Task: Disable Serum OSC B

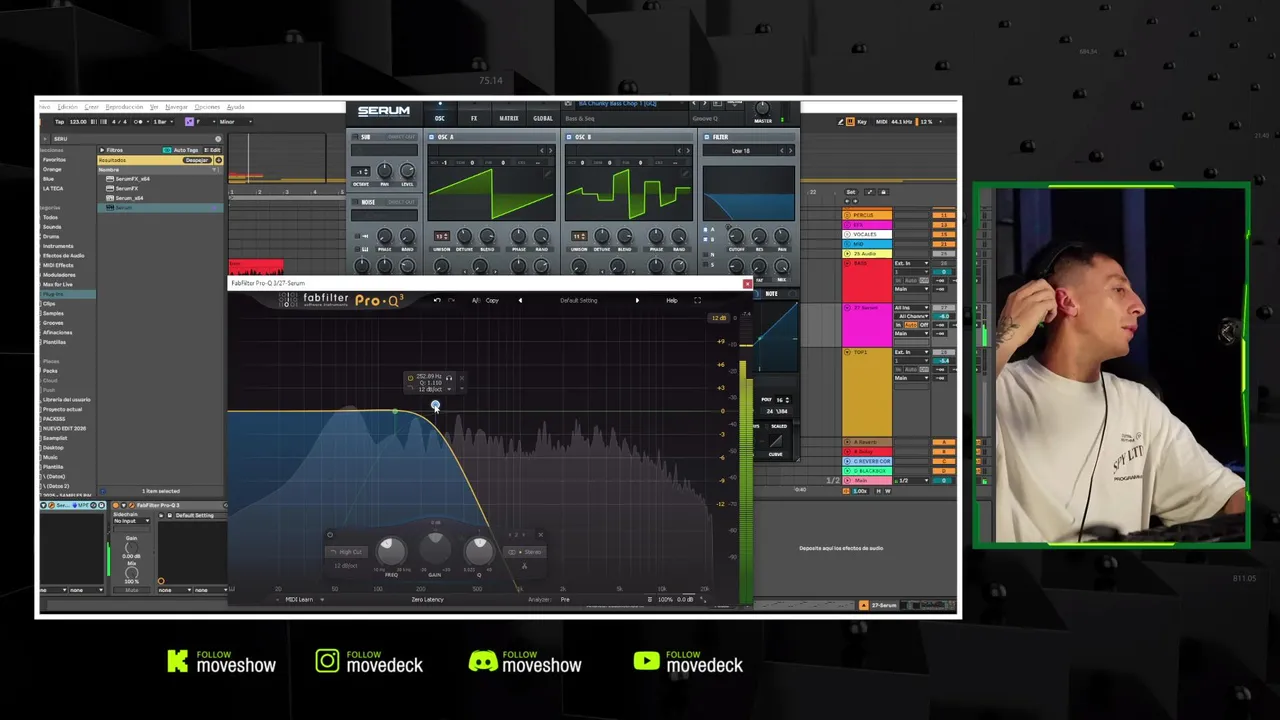Action: [x=568, y=137]
